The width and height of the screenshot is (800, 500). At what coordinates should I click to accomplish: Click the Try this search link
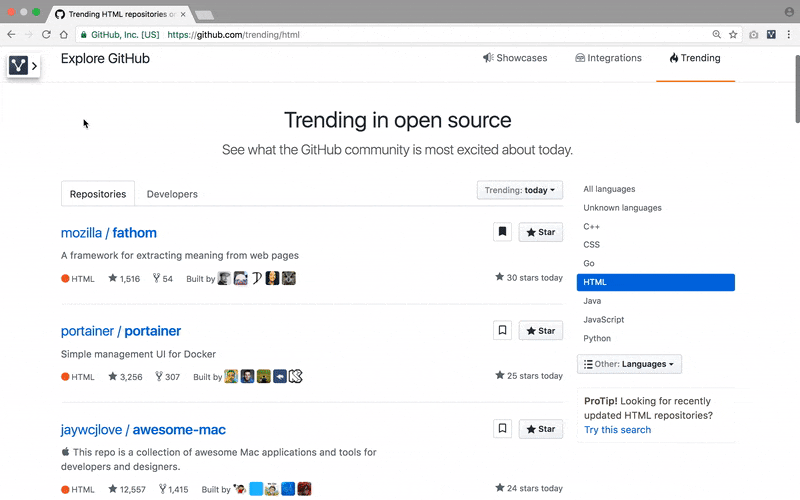[x=617, y=430]
